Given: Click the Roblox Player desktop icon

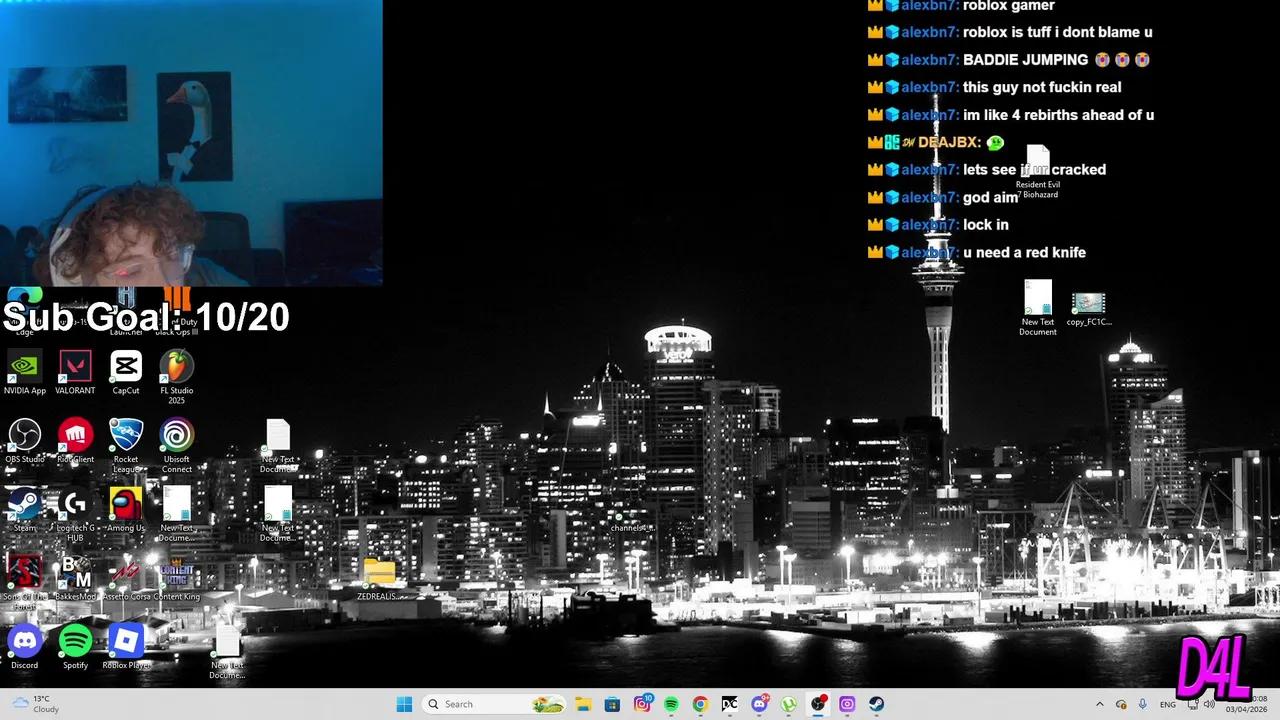Looking at the screenshot, I should 126,641.
